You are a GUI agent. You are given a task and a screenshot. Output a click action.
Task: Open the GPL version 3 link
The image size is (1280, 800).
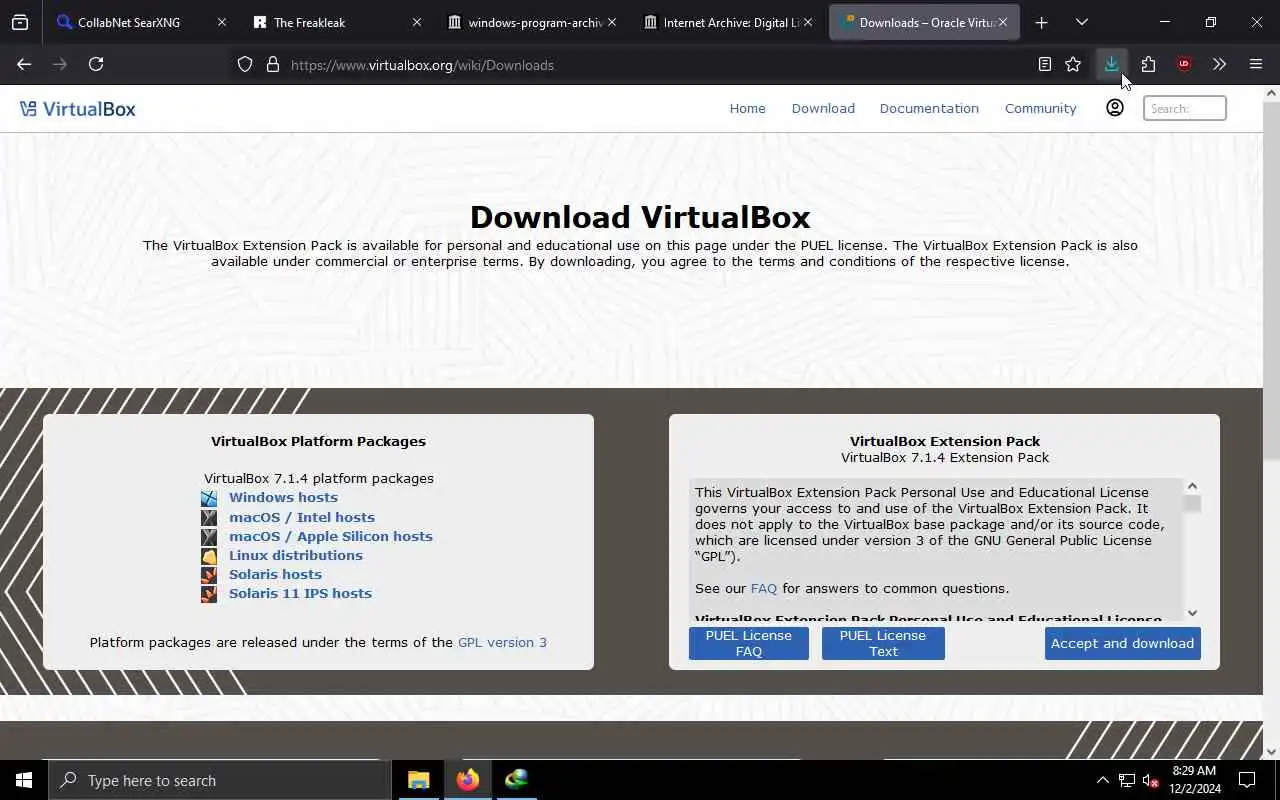point(502,642)
